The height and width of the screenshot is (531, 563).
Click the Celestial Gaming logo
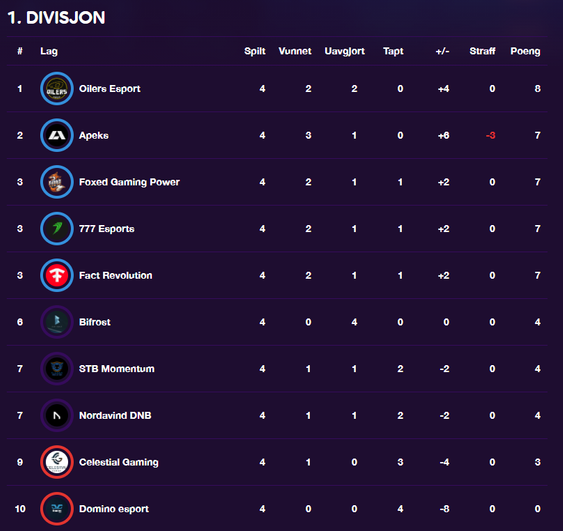[57, 462]
